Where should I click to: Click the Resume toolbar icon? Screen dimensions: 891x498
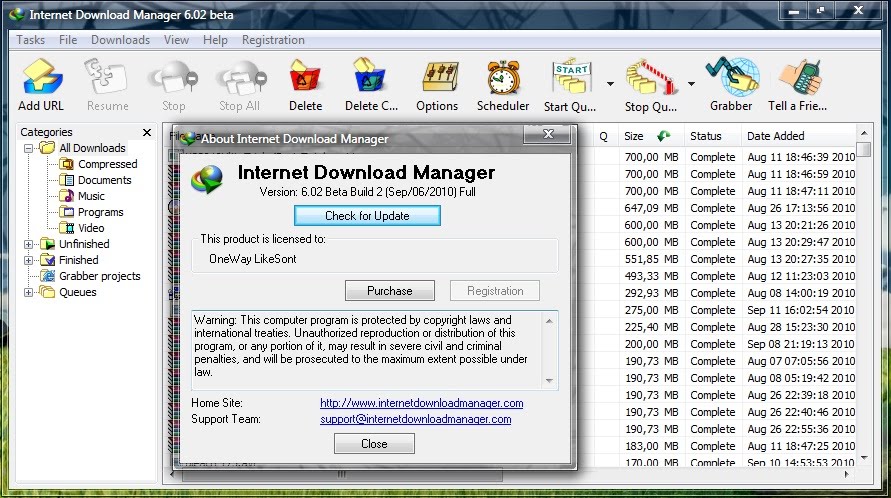tap(107, 85)
